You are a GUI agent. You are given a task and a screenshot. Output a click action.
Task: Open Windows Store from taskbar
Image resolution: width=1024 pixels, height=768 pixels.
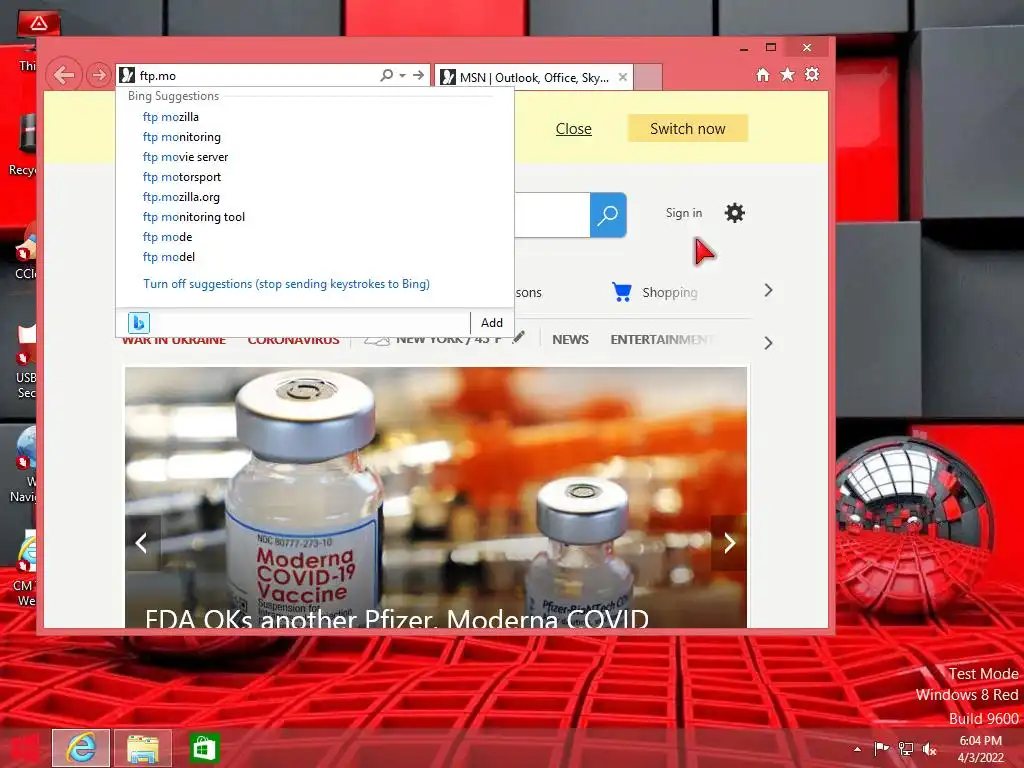point(204,748)
